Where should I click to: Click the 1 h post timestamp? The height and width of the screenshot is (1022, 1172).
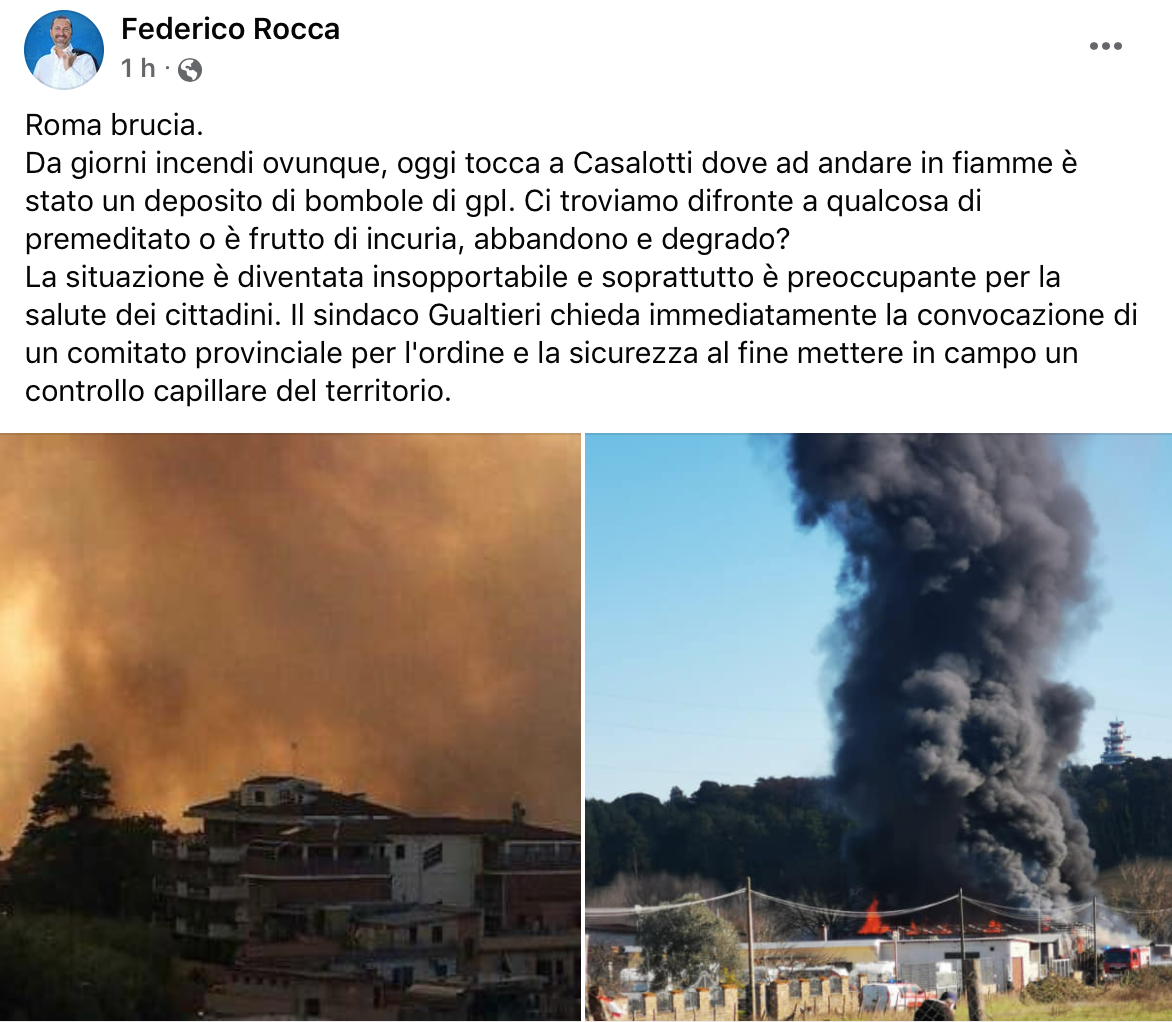coord(138,69)
